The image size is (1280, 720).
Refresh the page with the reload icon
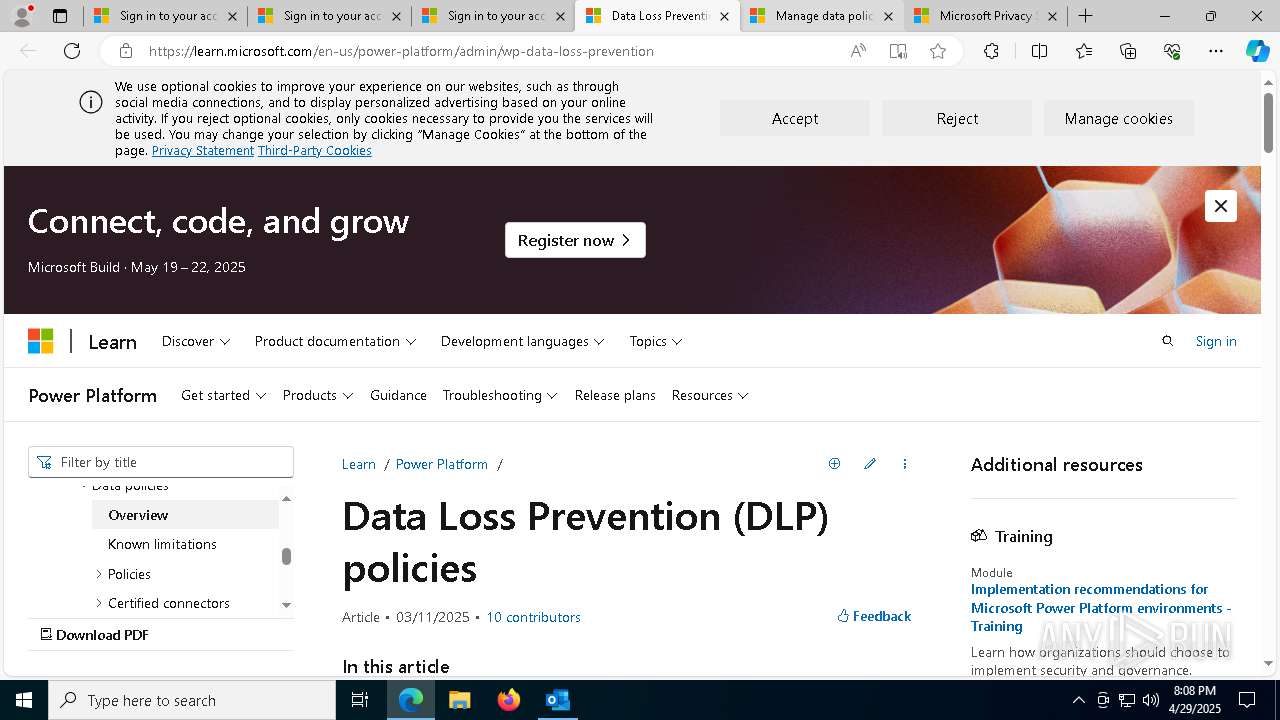point(72,51)
